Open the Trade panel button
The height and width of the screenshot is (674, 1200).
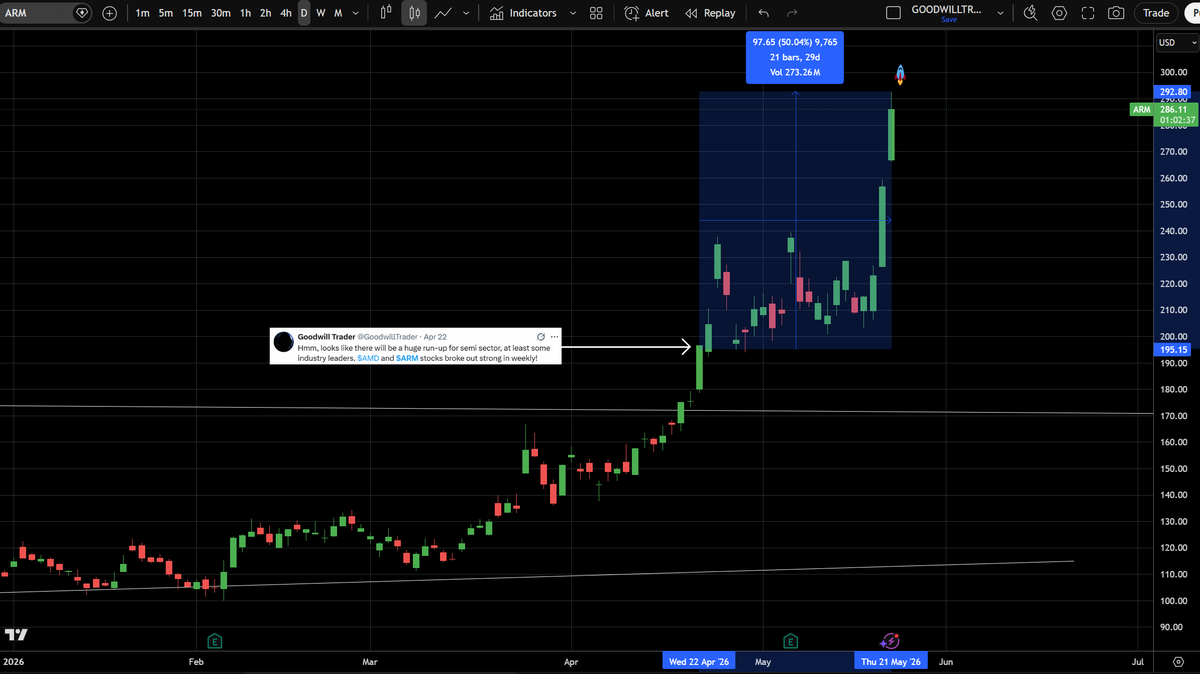pyautogui.click(x=1156, y=13)
